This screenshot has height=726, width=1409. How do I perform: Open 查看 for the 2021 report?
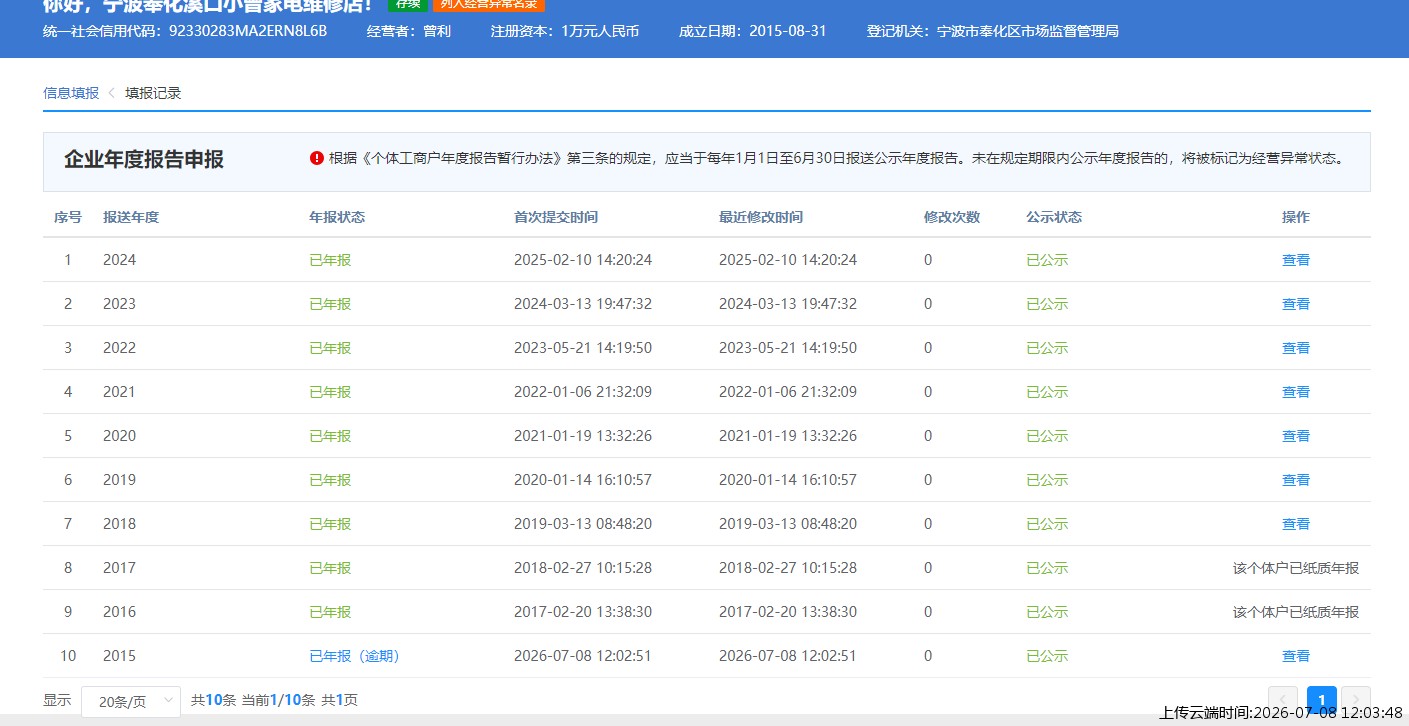[x=1296, y=392]
